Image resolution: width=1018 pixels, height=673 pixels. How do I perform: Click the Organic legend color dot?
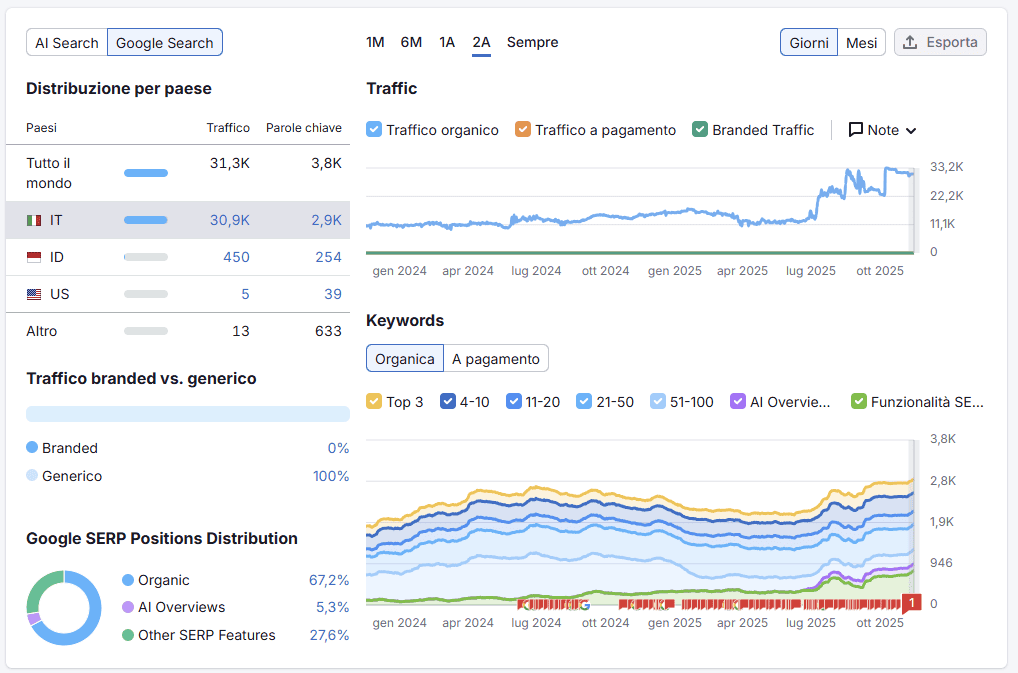click(x=128, y=580)
